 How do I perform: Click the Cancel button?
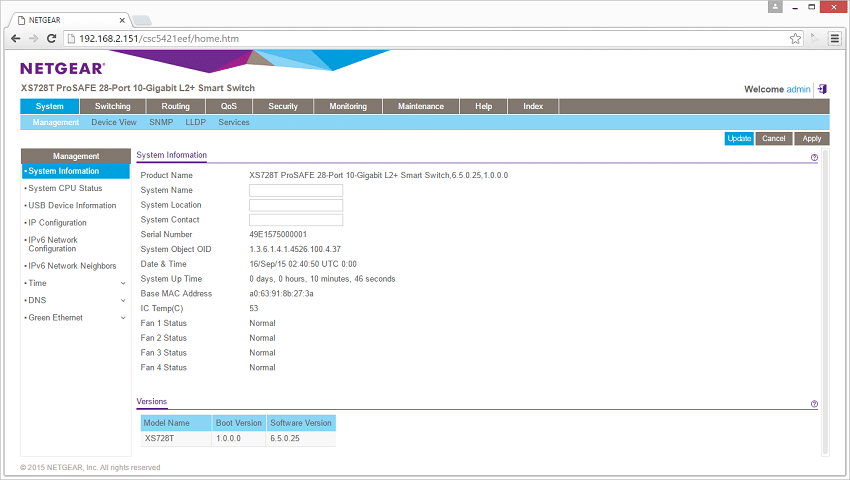(x=774, y=138)
